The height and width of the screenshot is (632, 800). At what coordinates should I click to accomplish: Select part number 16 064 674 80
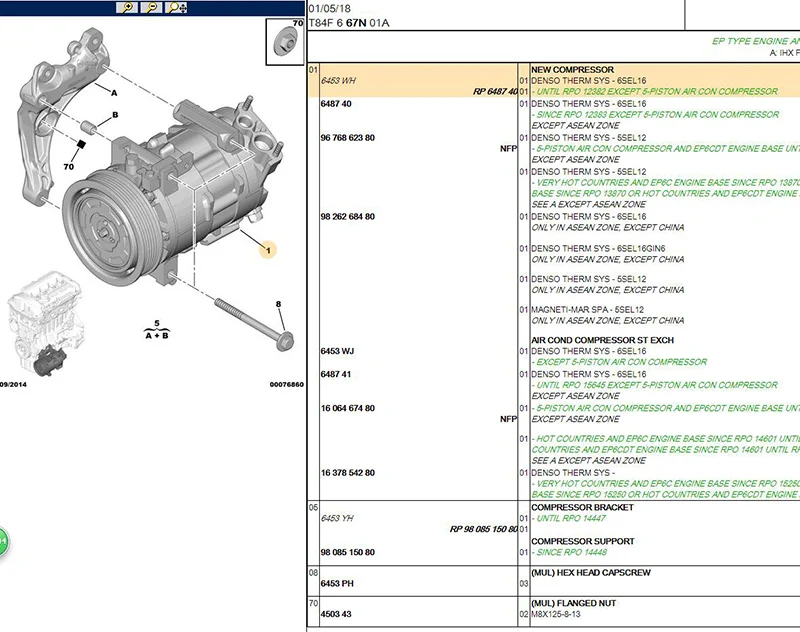347,408
